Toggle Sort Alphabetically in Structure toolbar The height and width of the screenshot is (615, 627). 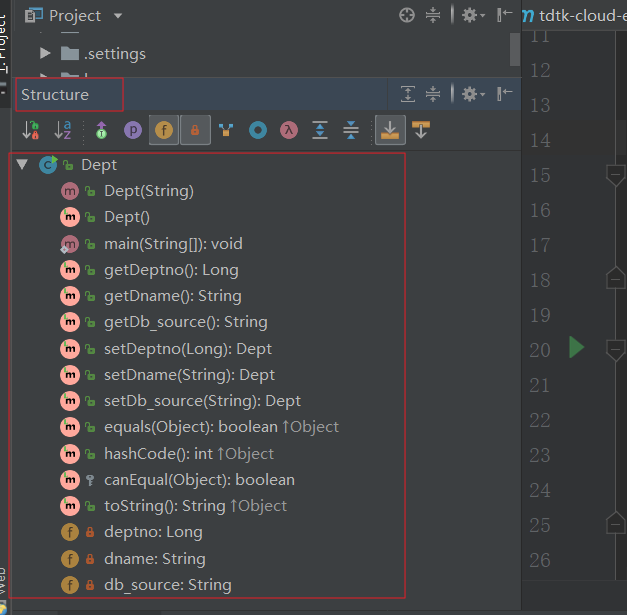pyautogui.click(x=62, y=130)
